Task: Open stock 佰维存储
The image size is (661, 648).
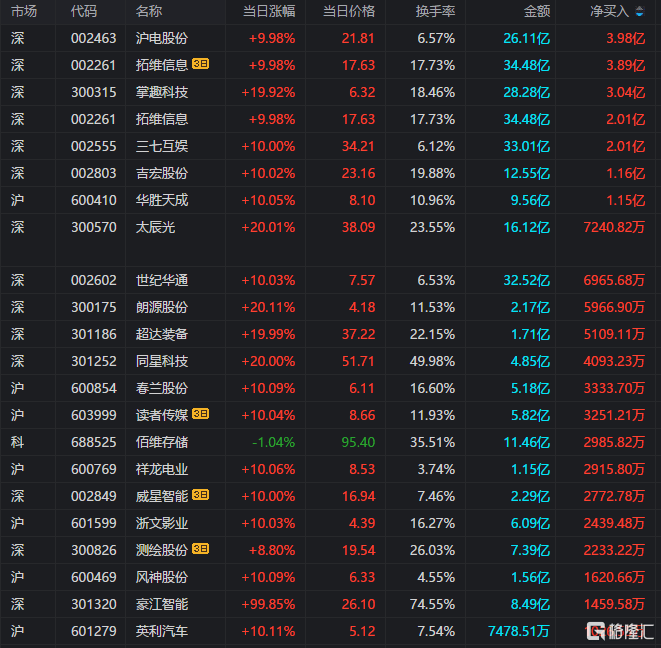Action: (x=162, y=442)
